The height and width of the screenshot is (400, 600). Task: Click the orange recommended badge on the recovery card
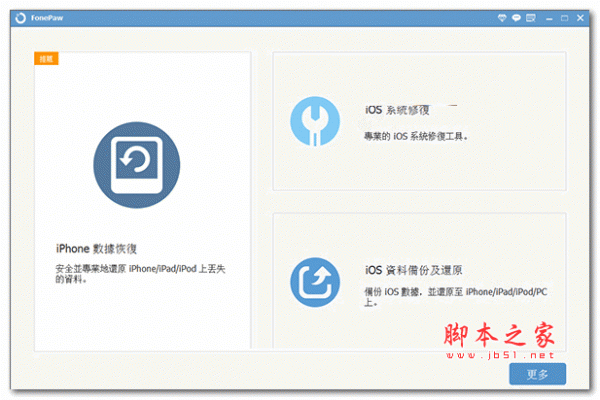click(x=46, y=59)
